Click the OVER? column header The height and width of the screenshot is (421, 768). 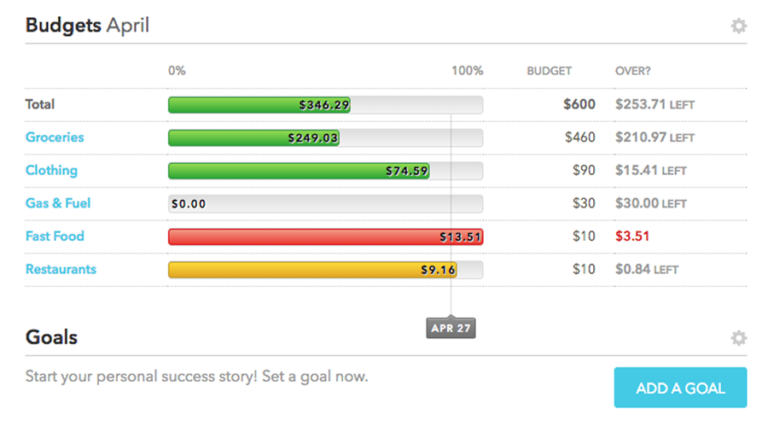(x=633, y=71)
